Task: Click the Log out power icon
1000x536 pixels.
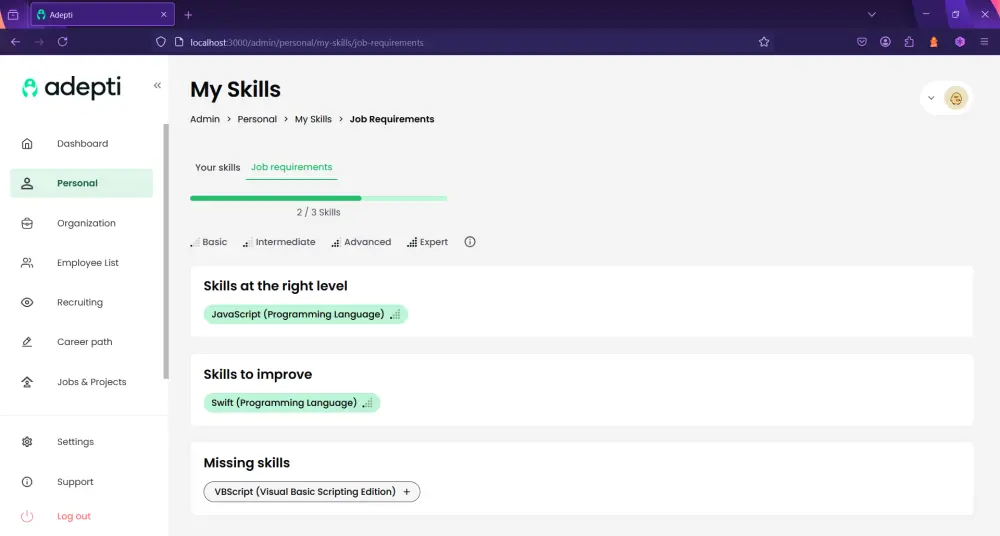Action: click(x=27, y=516)
